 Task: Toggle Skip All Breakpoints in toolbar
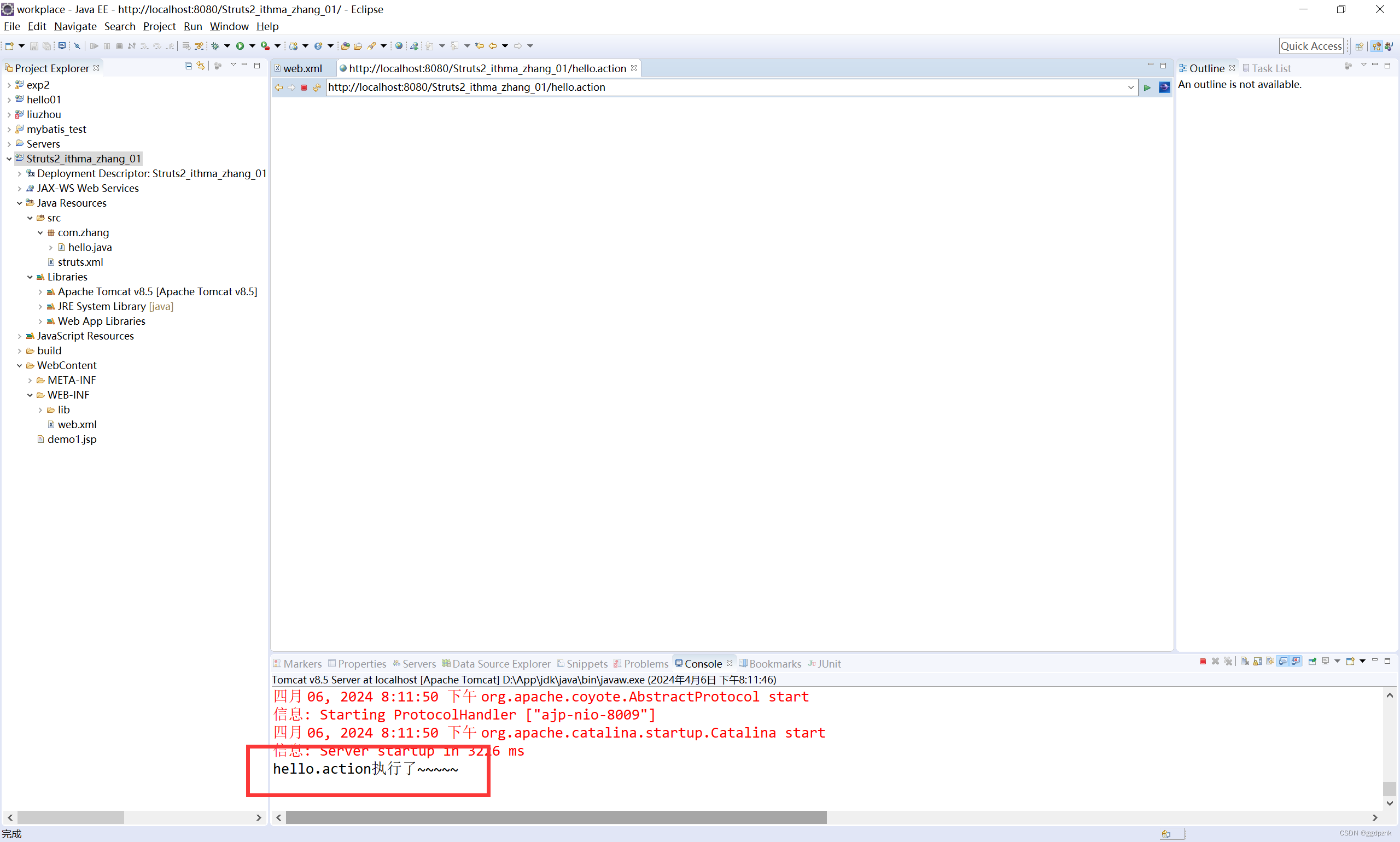coord(77,46)
